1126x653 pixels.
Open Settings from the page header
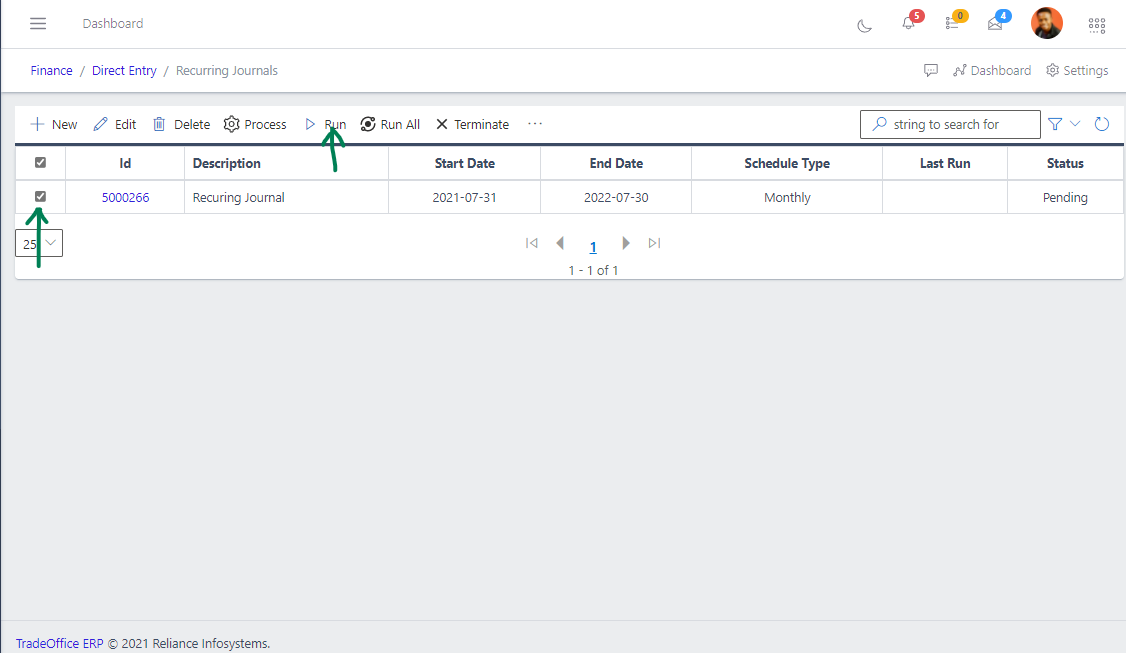pyautogui.click(x=1077, y=71)
